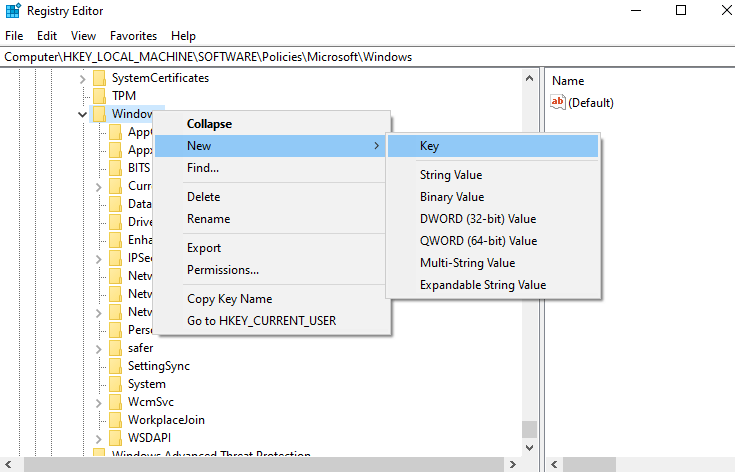
Task: Collapse the Windows key with its chevron
Action: point(82,114)
